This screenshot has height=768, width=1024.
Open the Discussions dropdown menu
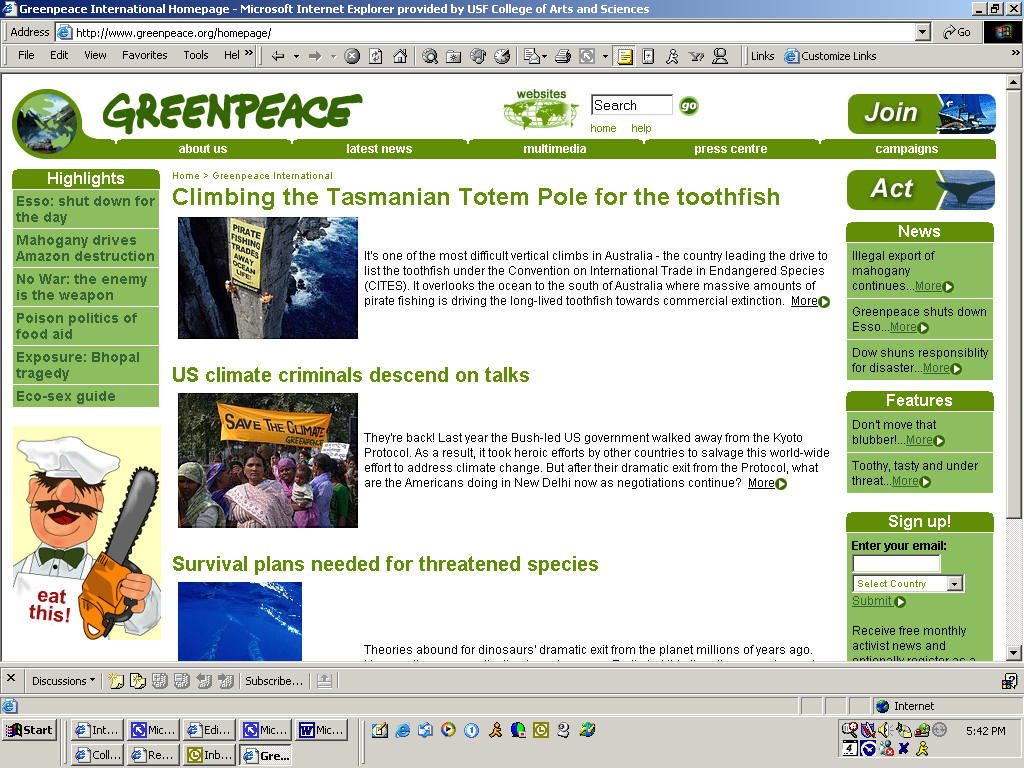63,680
